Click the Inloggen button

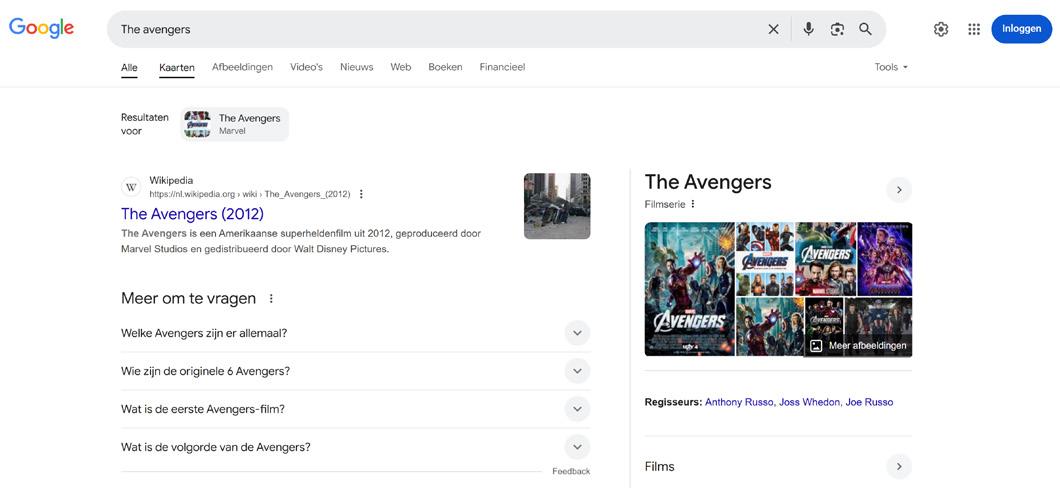coord(1021,29)
